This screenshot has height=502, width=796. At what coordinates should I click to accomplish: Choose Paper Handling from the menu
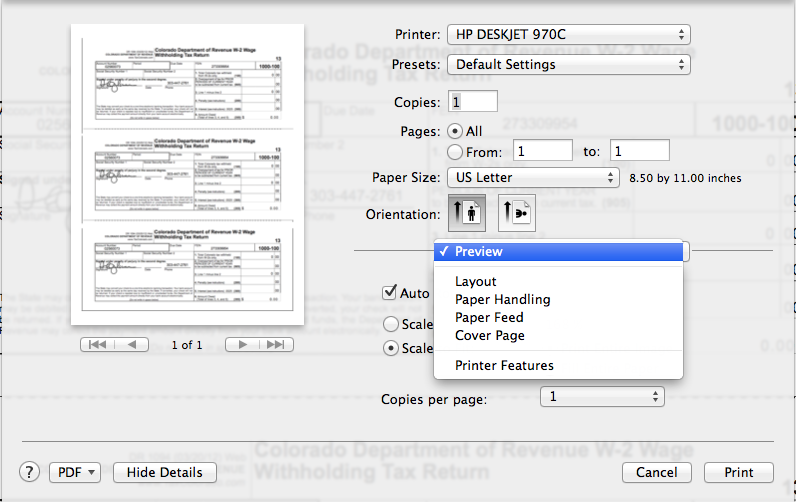click(502, 300)
